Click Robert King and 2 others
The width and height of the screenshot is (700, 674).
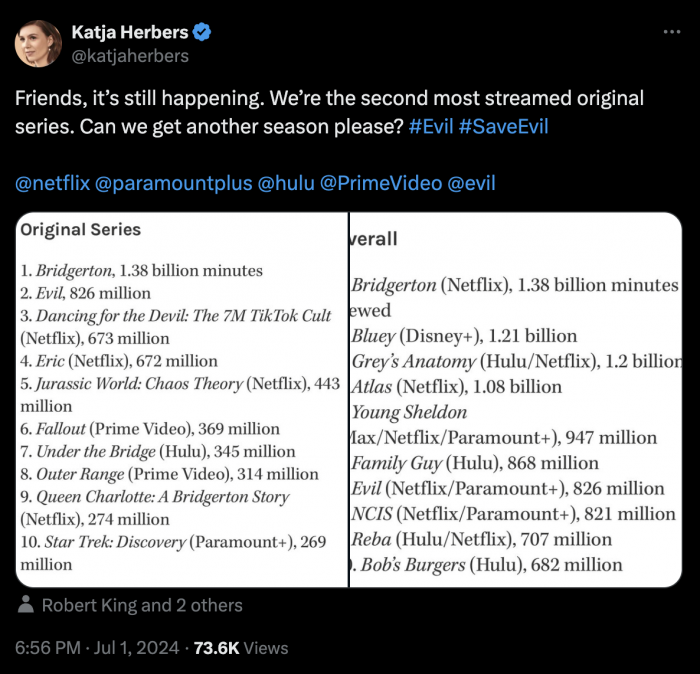pyautogui.click(x=142, y=605)
